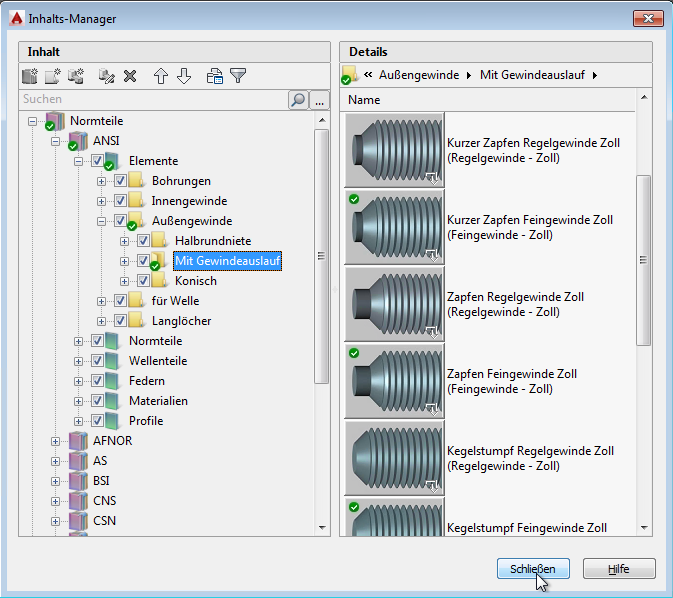Screen dimensions: 673x598
Task: Click the properties page toolbar icon
Action: (x=215, y=76)
